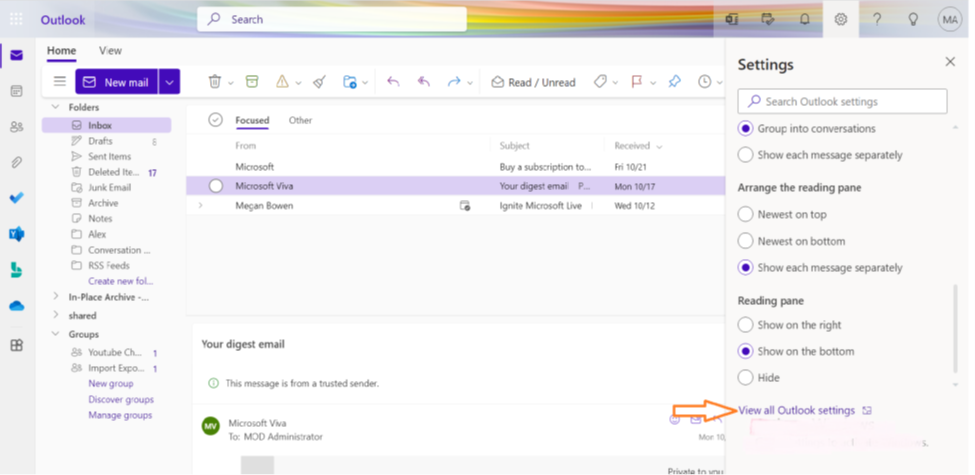The height and width of the screenshot is (475, 975).
Task: Click the Report warning icon in toolbar
Action: [x=282, y=81]
